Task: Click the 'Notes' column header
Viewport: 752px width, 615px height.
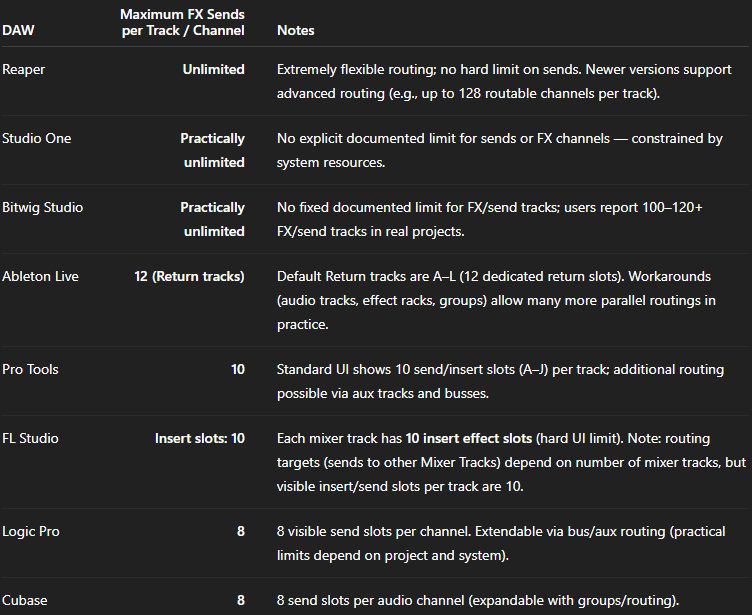Action: (x=295, y=30)
